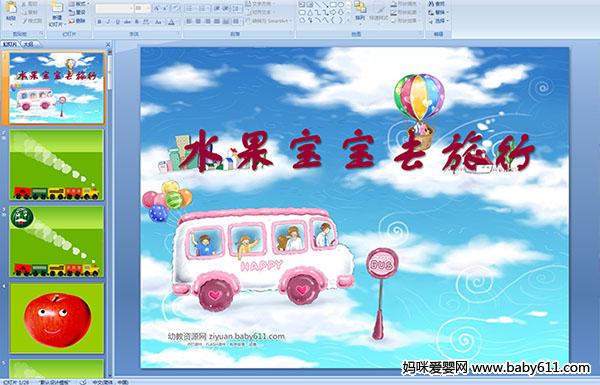Toggle Bold formatting button

[x=99, y=22]
